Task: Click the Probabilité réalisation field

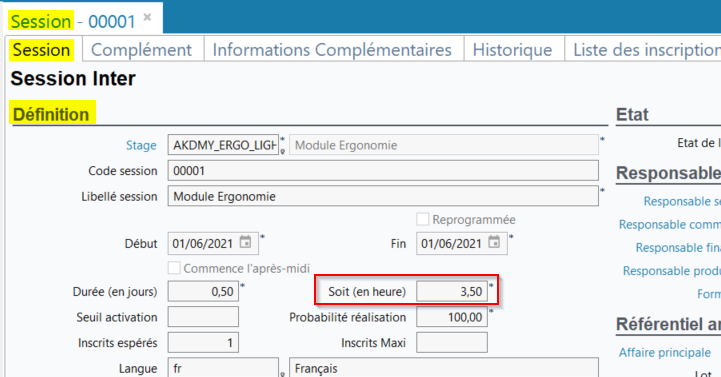Action: [x=452, y=317]
